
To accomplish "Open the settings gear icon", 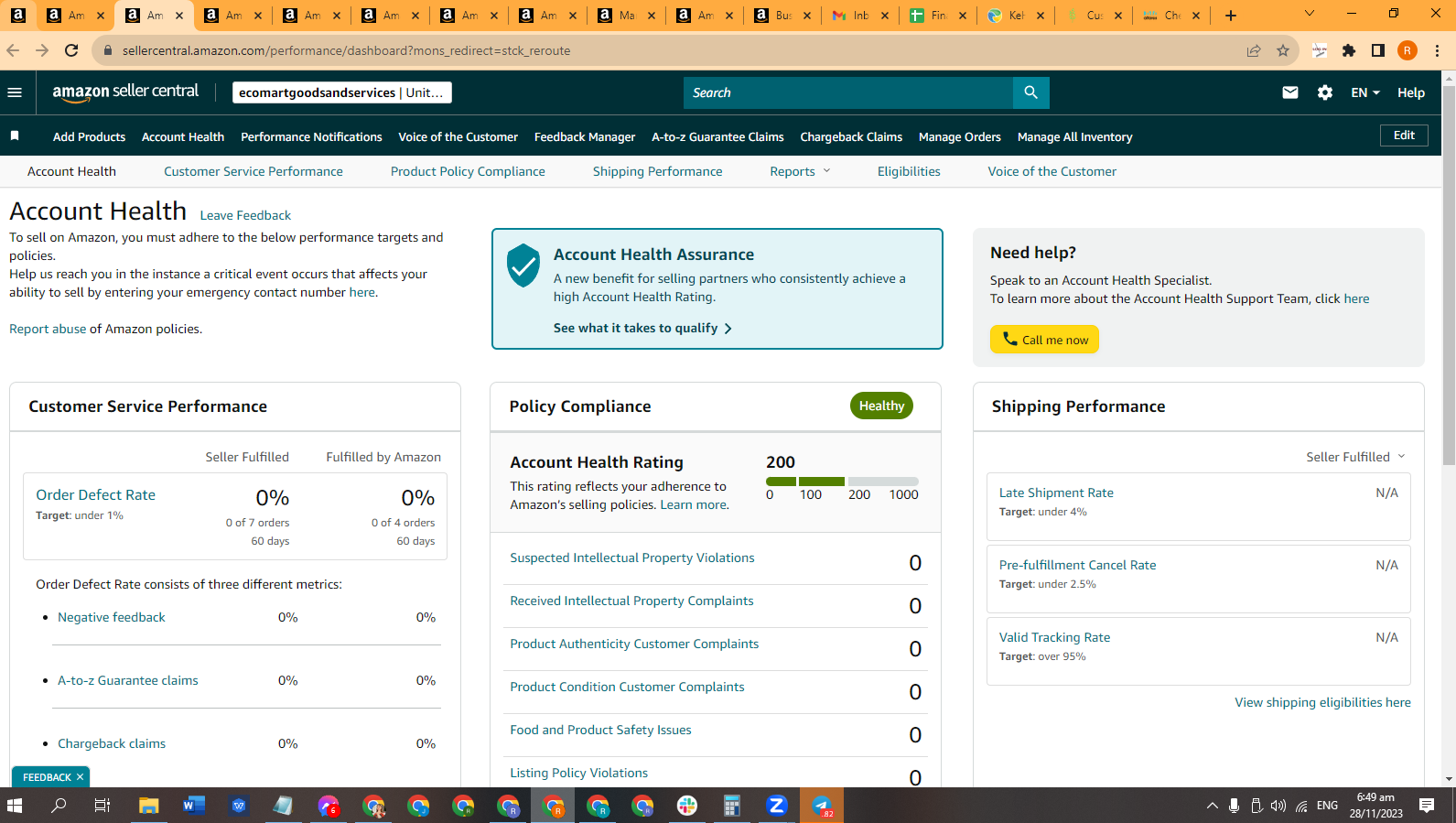I will pos(1325,92).
